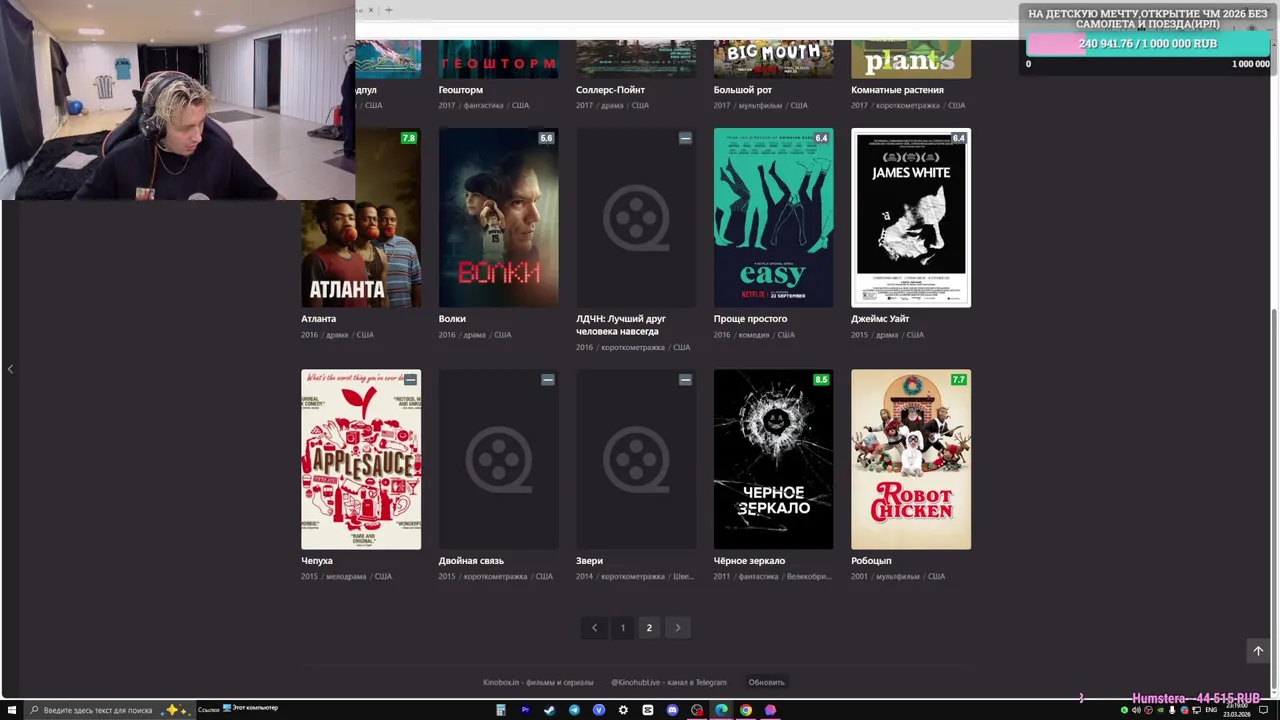1280x720 pixels.
Task: Open the Комнатные растения title link
Action: [x=897, y=90]
